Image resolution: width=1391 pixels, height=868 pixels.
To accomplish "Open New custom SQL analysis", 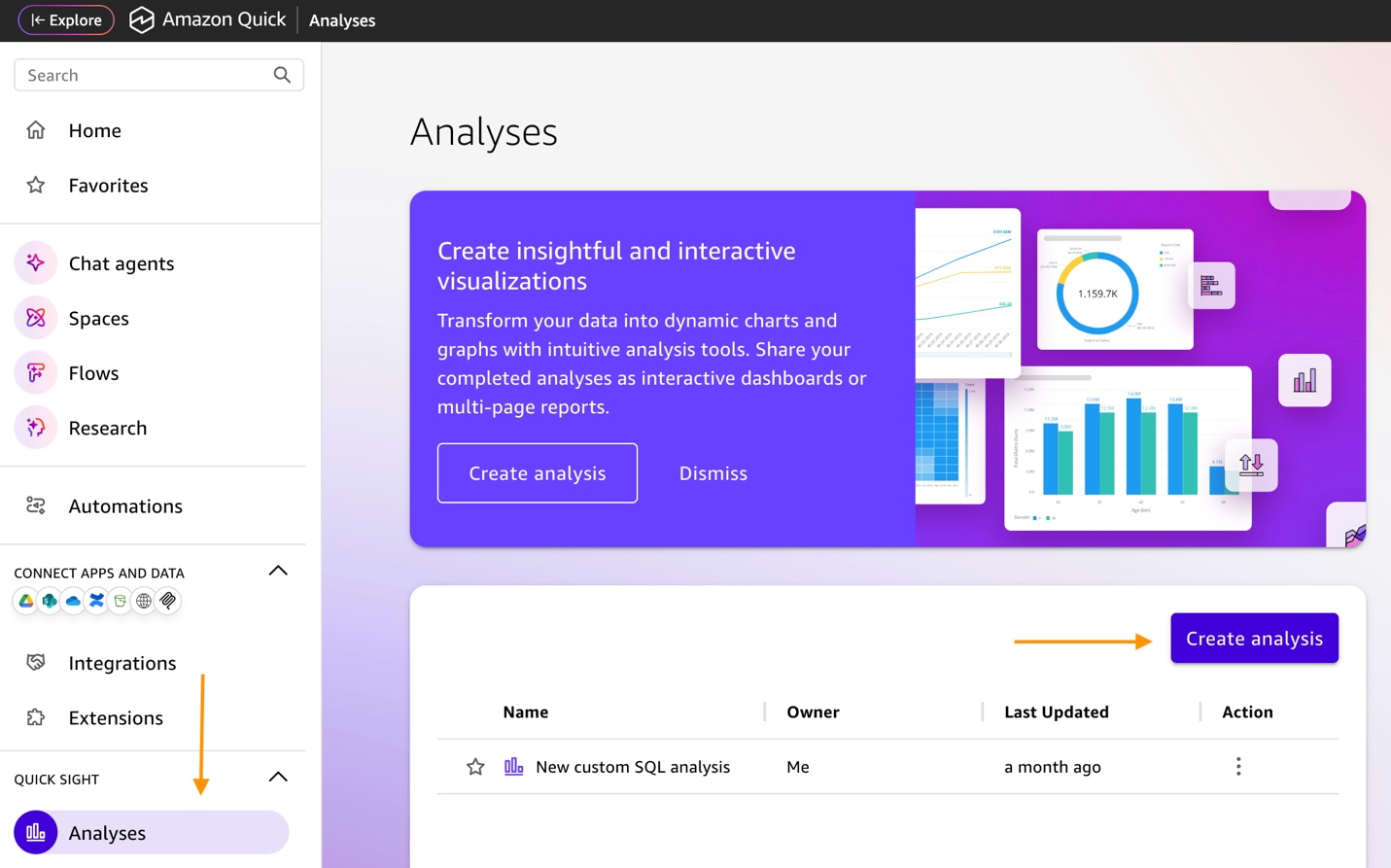I will tap(633, 767).
